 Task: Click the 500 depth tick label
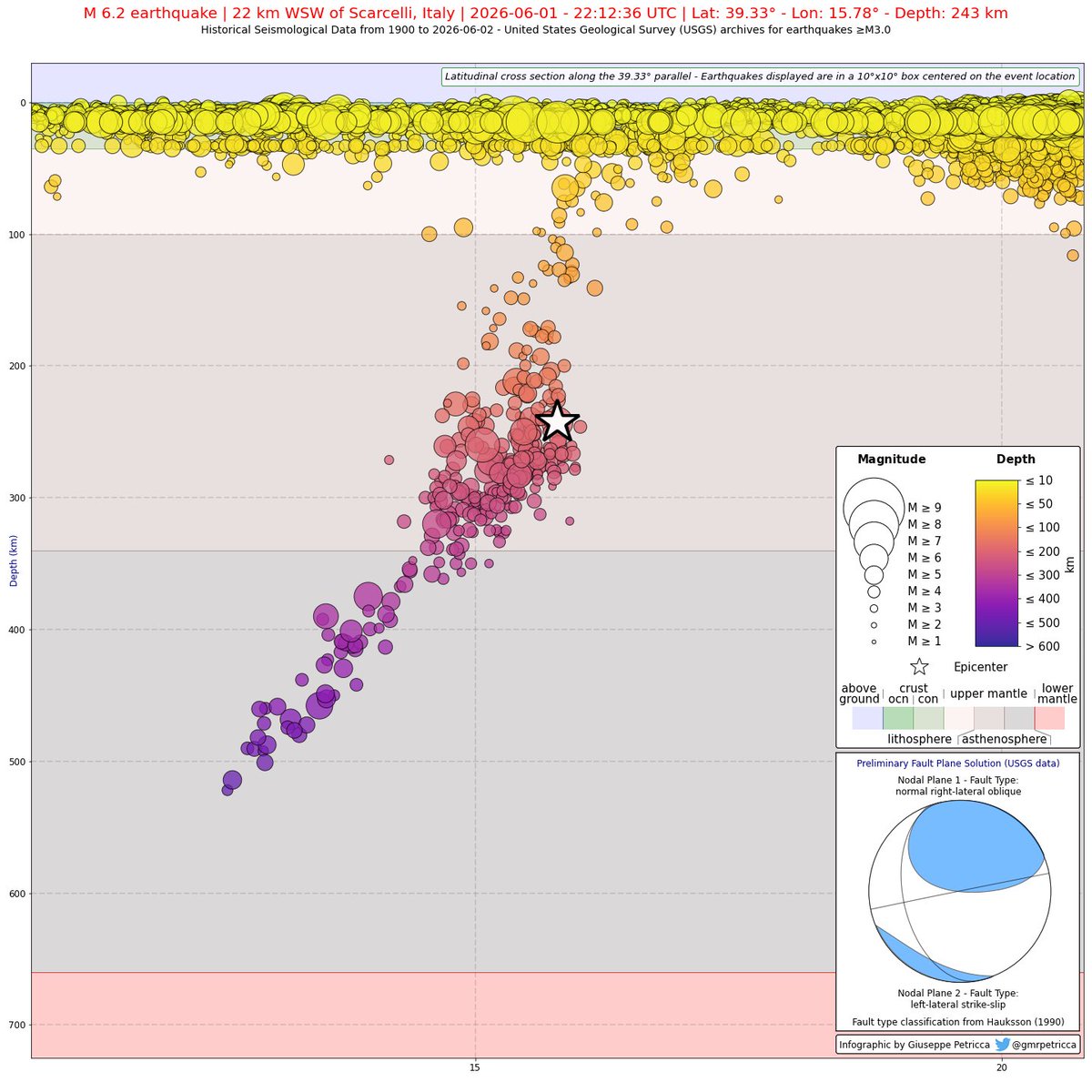click(17, 762)
